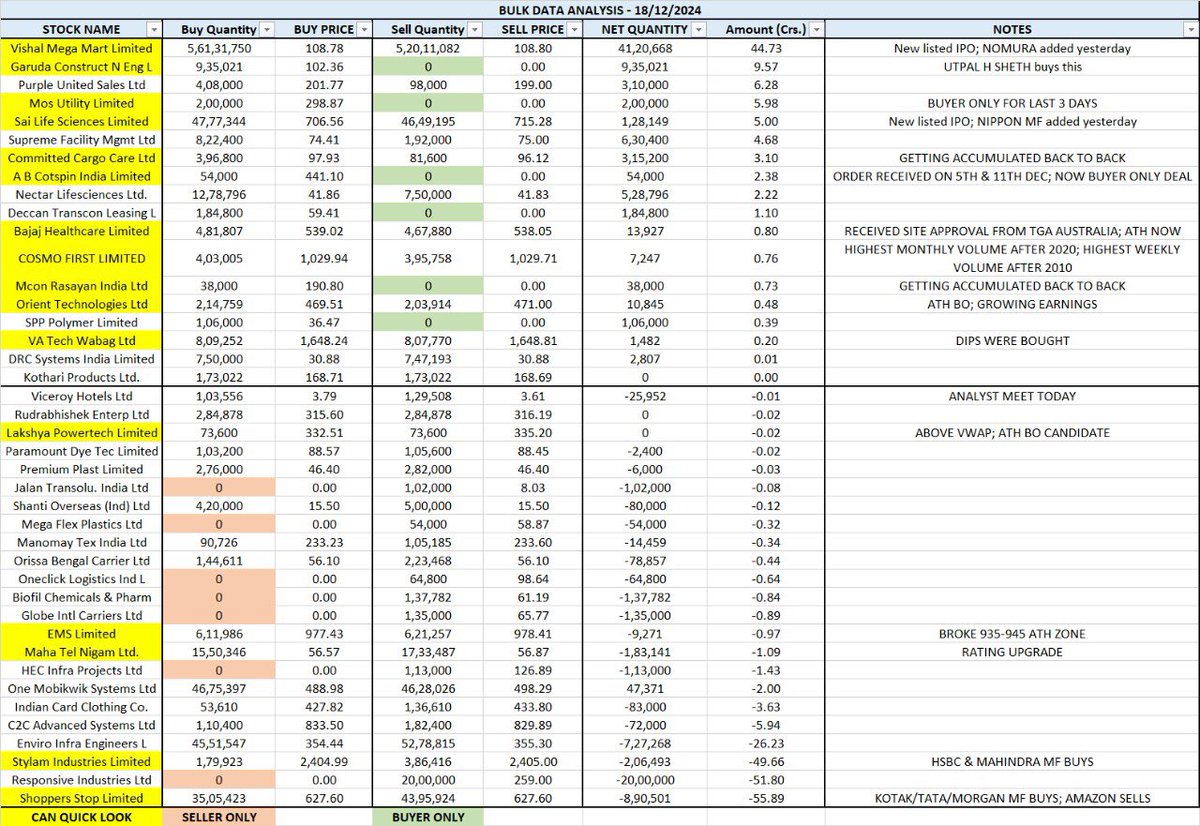Click the note UTPAL H SHETH buys this

pos(1011,66)
